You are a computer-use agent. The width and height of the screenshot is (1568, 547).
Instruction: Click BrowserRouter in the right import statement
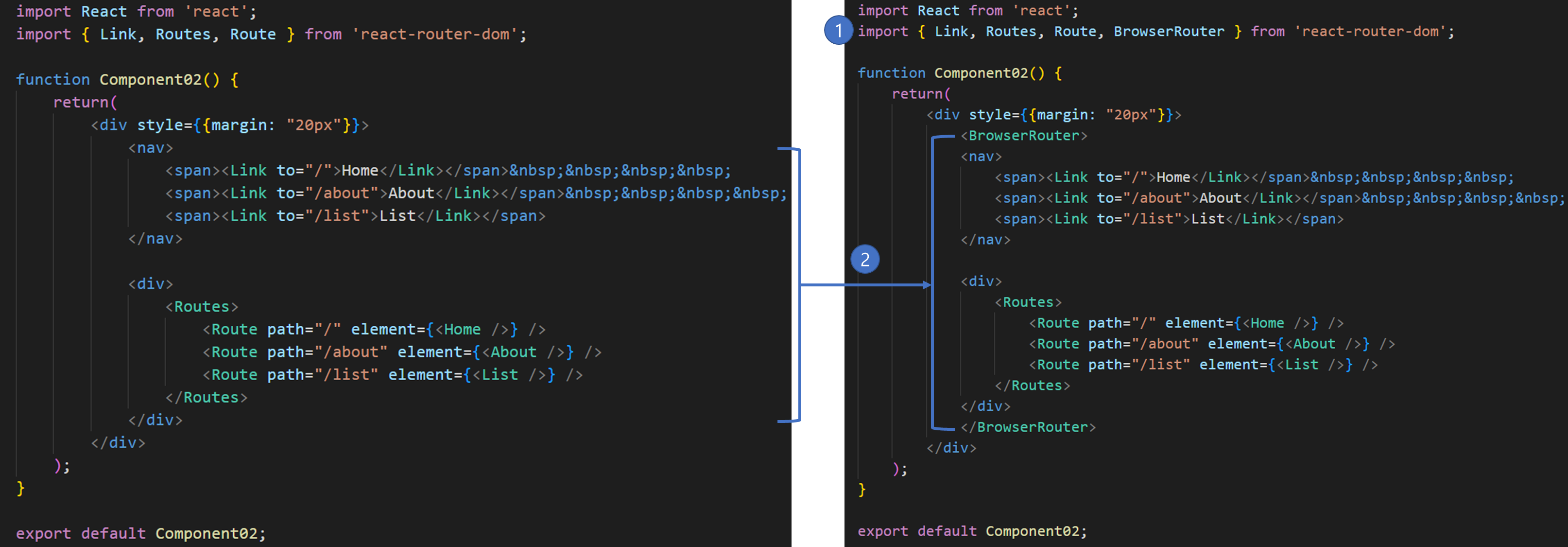coord(1169,32)
